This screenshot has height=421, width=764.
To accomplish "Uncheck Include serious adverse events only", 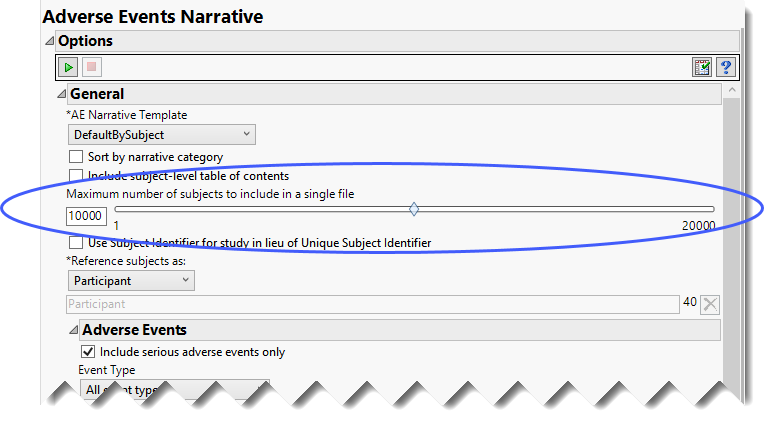I will tap(87, 352).
